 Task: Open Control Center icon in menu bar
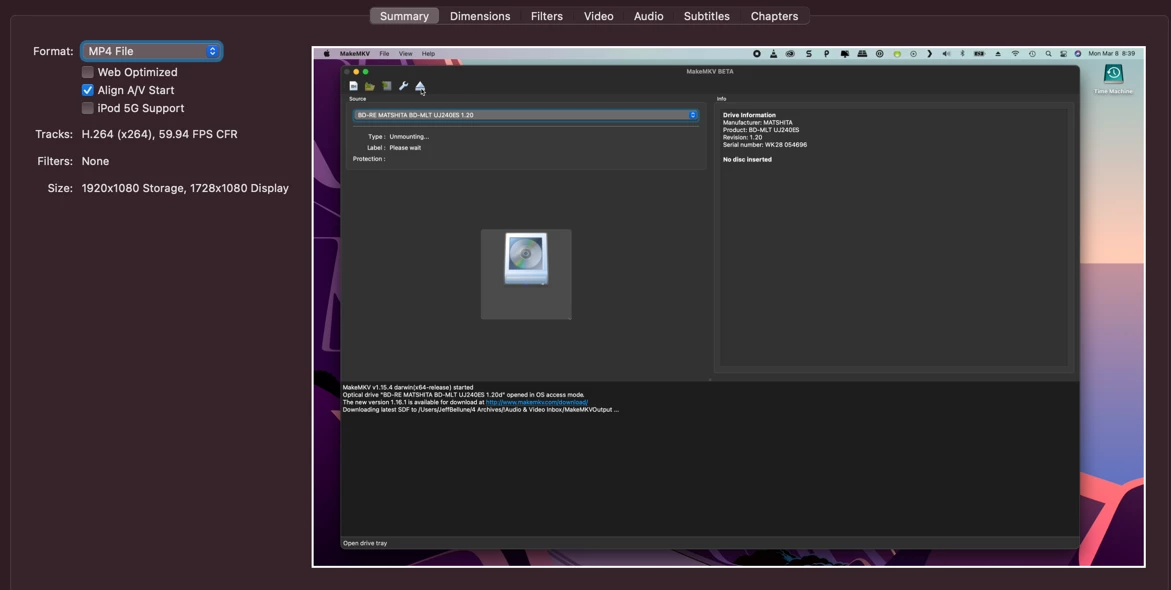pos(1063,54)
